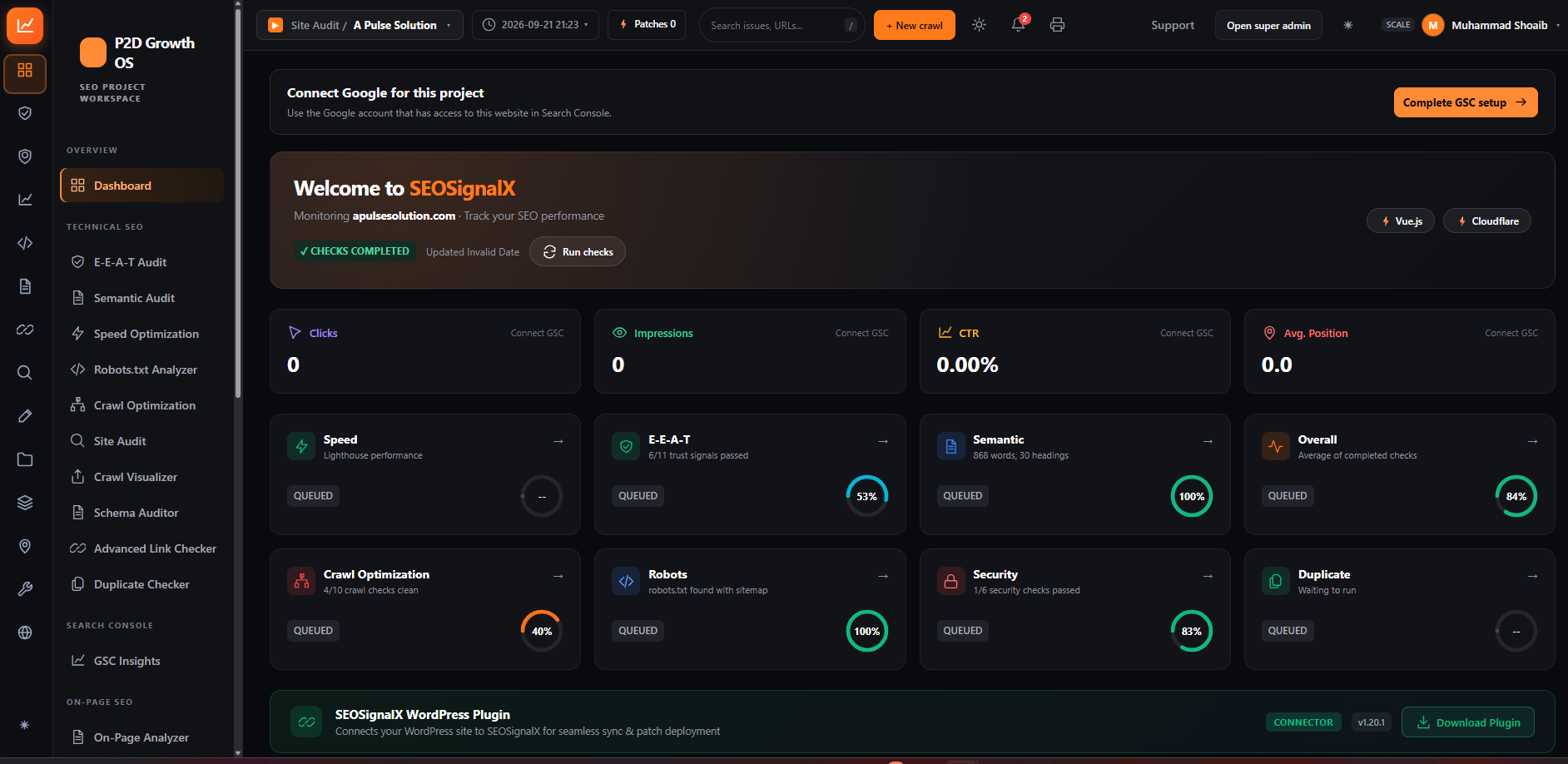Open On-Page Analyzer in the sidebar
Image resolution: width=1568 pixels, height=764 pixels.
[x=141, y=737]
